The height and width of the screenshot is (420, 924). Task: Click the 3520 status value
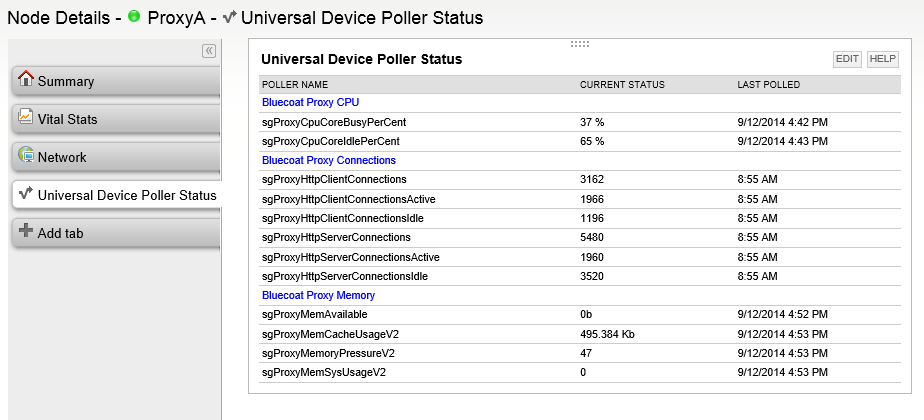pyautogui.click(x=592, y=276)
